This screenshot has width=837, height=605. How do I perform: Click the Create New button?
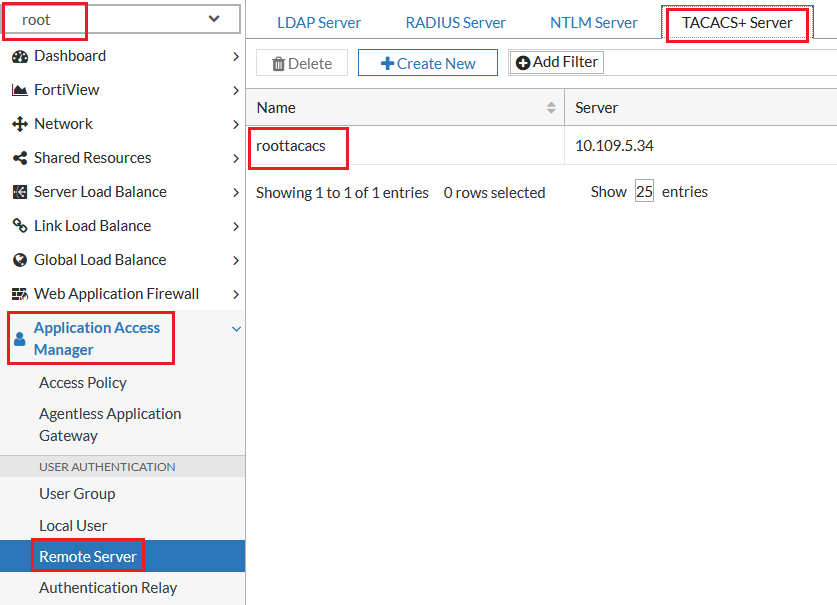(x=428, y=63)
